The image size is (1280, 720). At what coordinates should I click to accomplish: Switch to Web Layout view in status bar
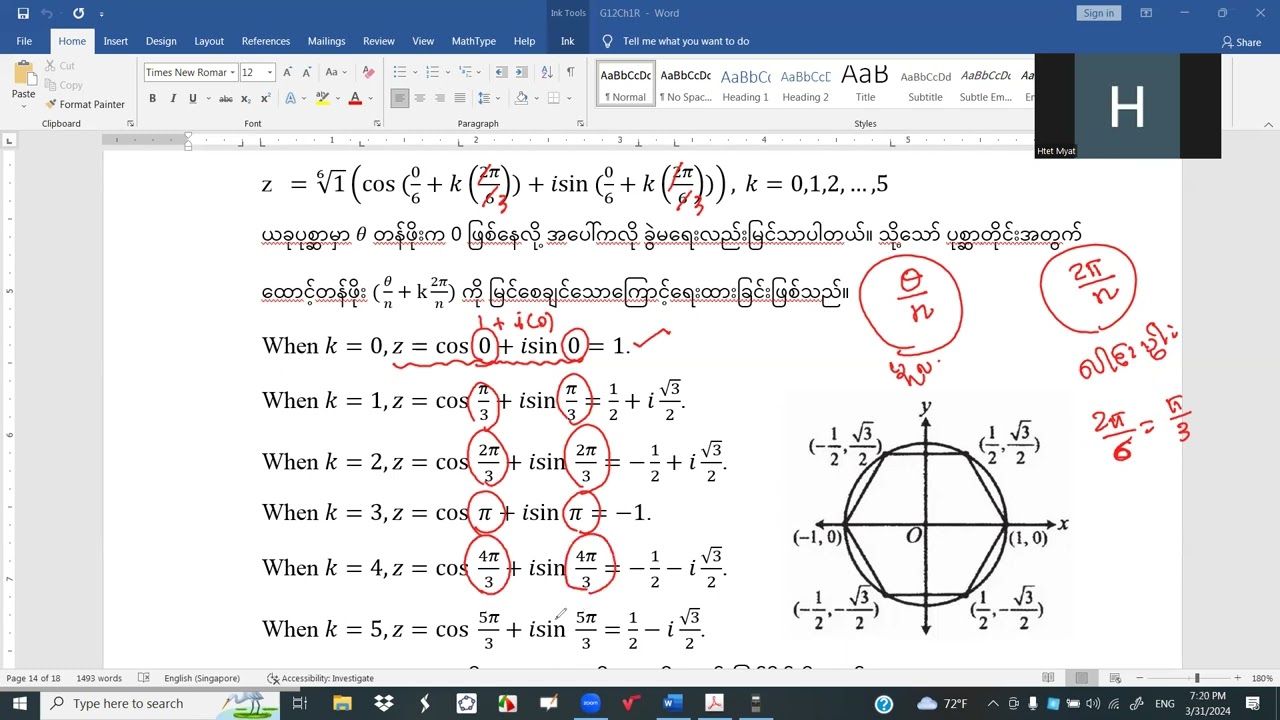tap(1114, 678)
